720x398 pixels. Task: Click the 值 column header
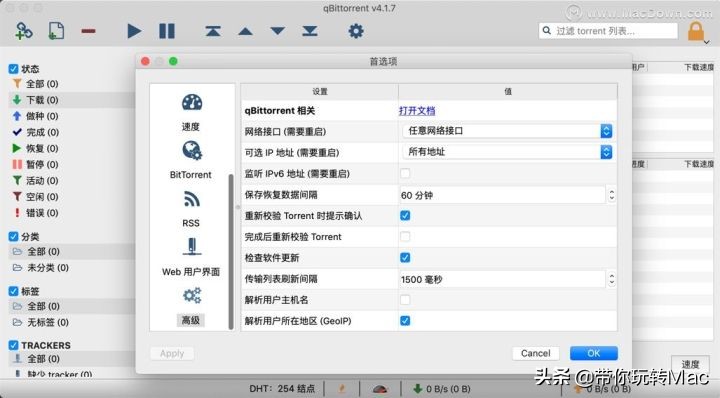tap(508, 91)
